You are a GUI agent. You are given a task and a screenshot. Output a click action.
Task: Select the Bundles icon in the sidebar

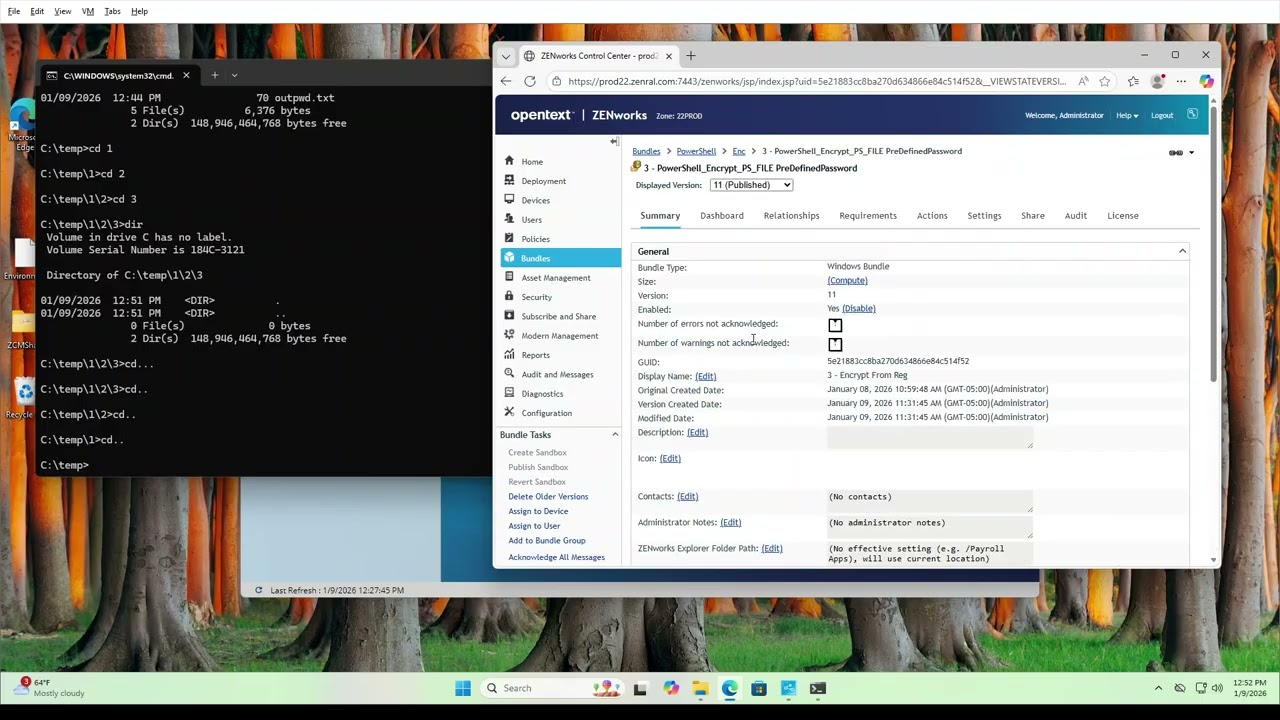pos(509,258)
